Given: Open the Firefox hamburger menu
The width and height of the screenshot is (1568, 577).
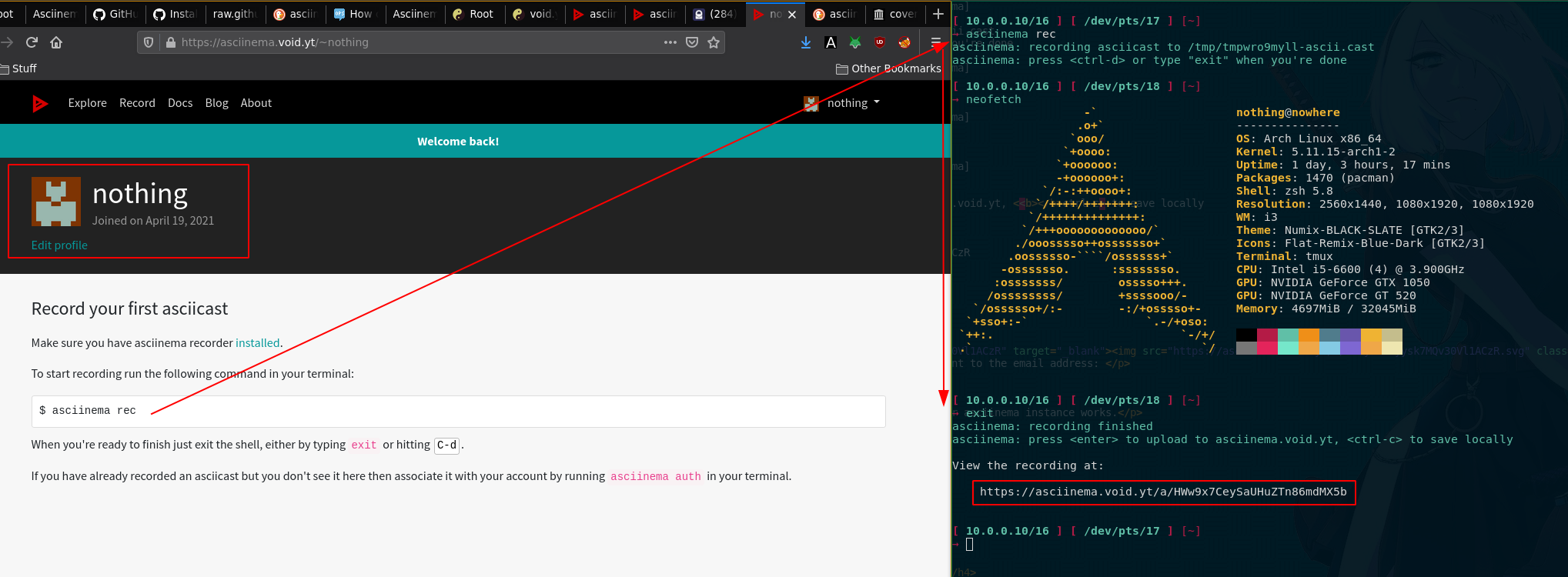Looking at the screenshot, I should pos(936,42).
